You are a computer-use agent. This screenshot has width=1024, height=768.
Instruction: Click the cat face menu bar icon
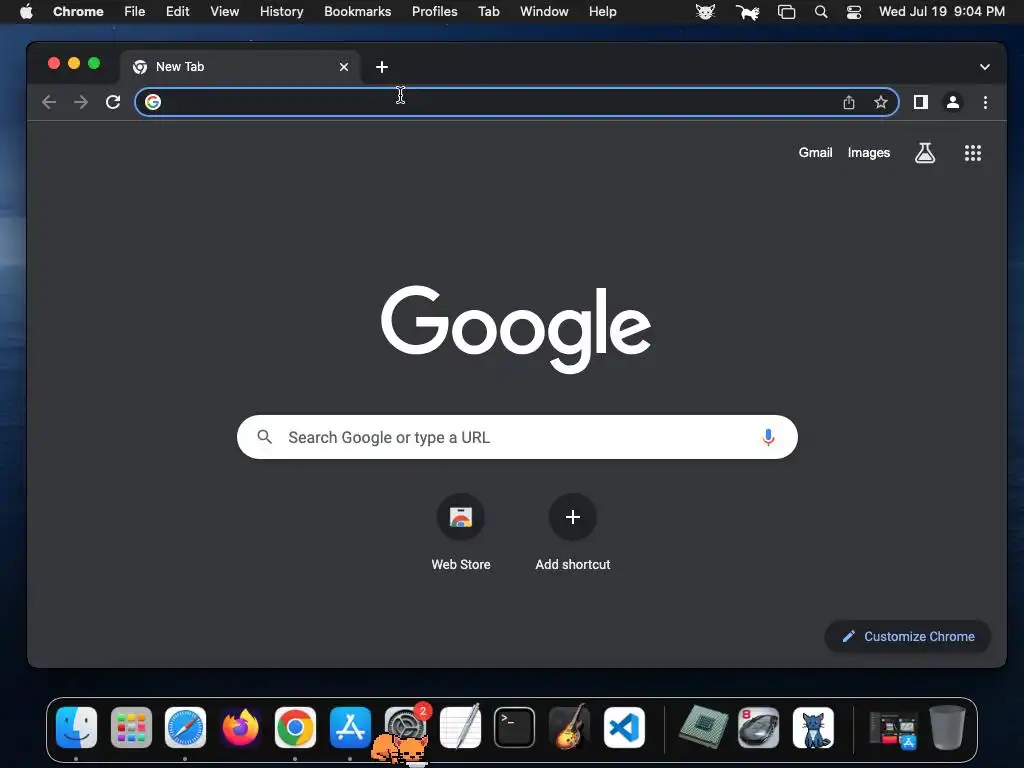point(705,12)
